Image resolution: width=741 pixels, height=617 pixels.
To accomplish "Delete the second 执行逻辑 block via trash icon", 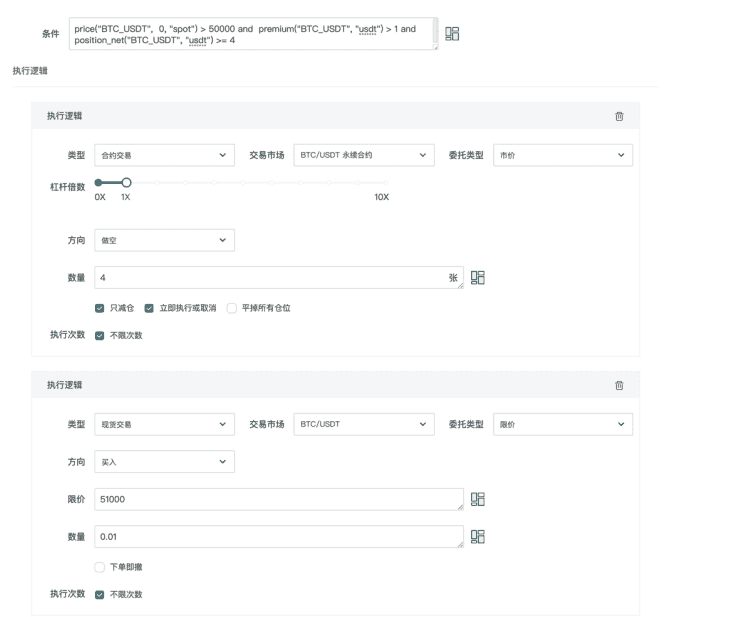I will 619,385.
